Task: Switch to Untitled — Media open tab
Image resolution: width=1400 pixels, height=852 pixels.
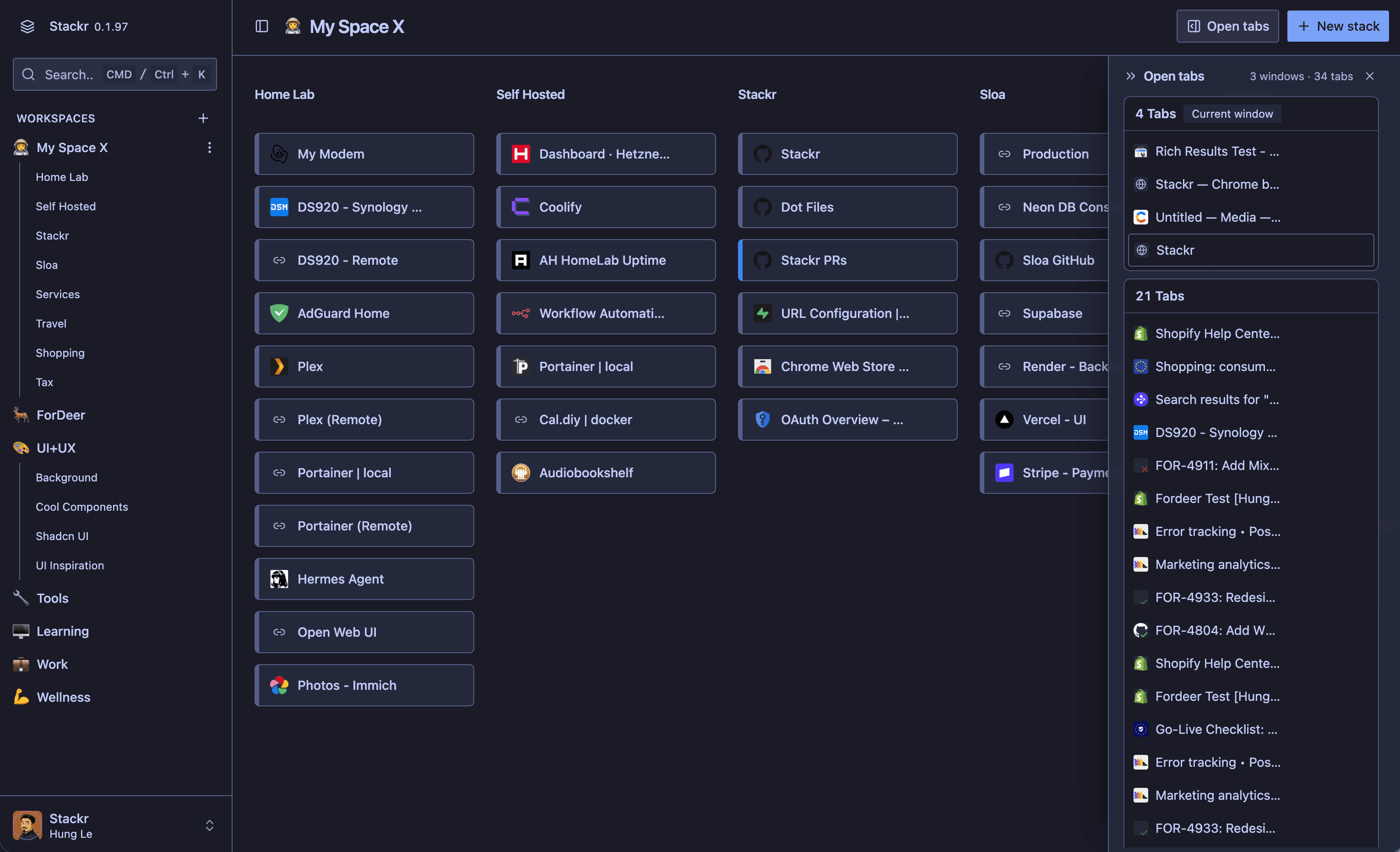Action: 1251,217
